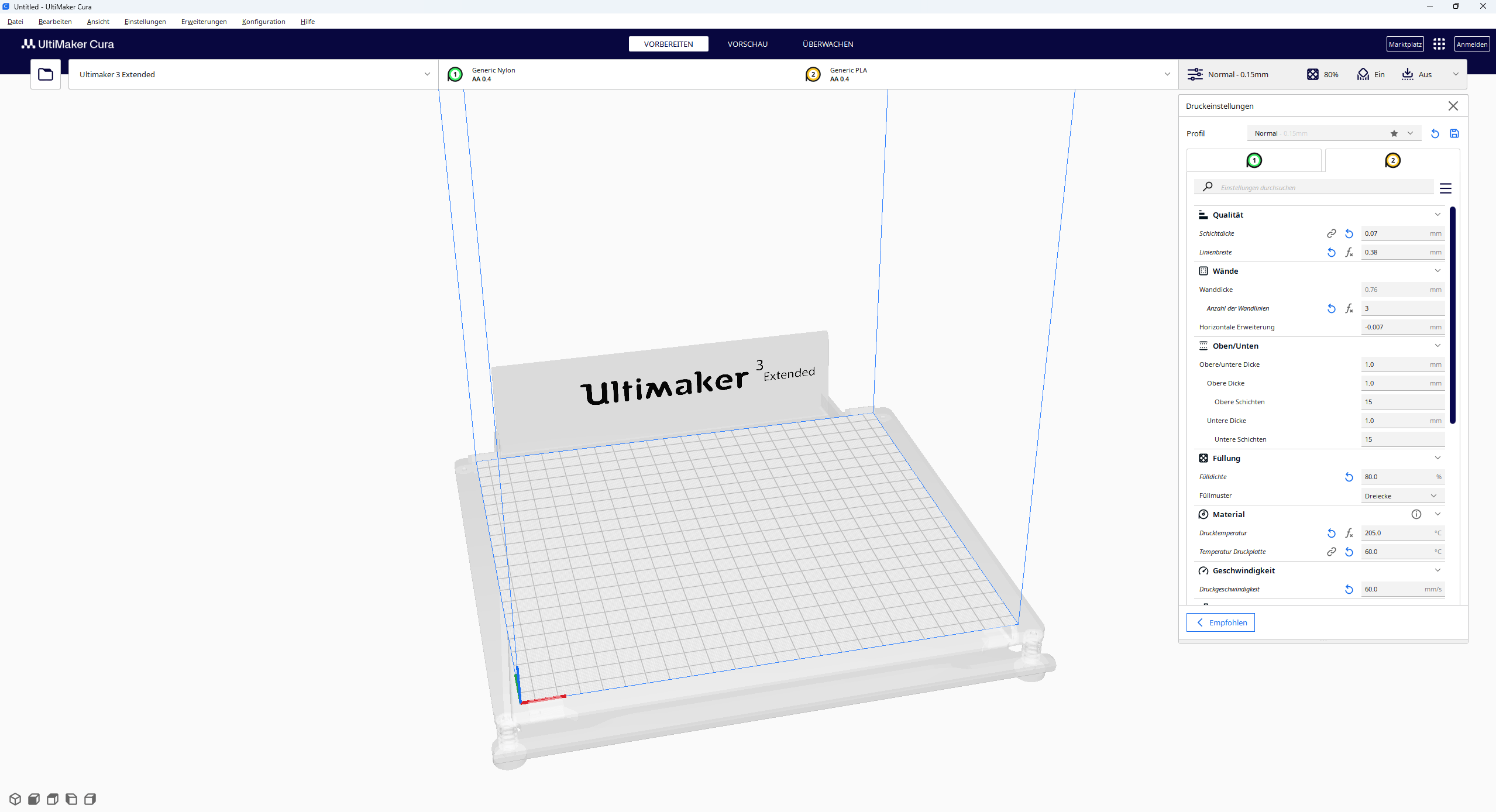This screenshot has width=1496, height=812.
Task: Open Marktplatz button
Action: (1405, 44)
